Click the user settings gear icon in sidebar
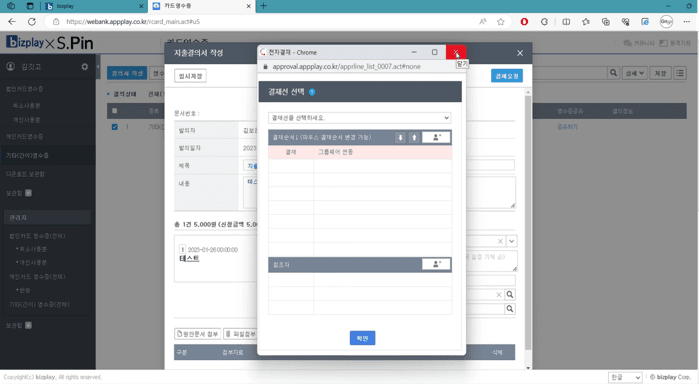The width and height of the screenshot is (699, 384). tap(85, 66)
